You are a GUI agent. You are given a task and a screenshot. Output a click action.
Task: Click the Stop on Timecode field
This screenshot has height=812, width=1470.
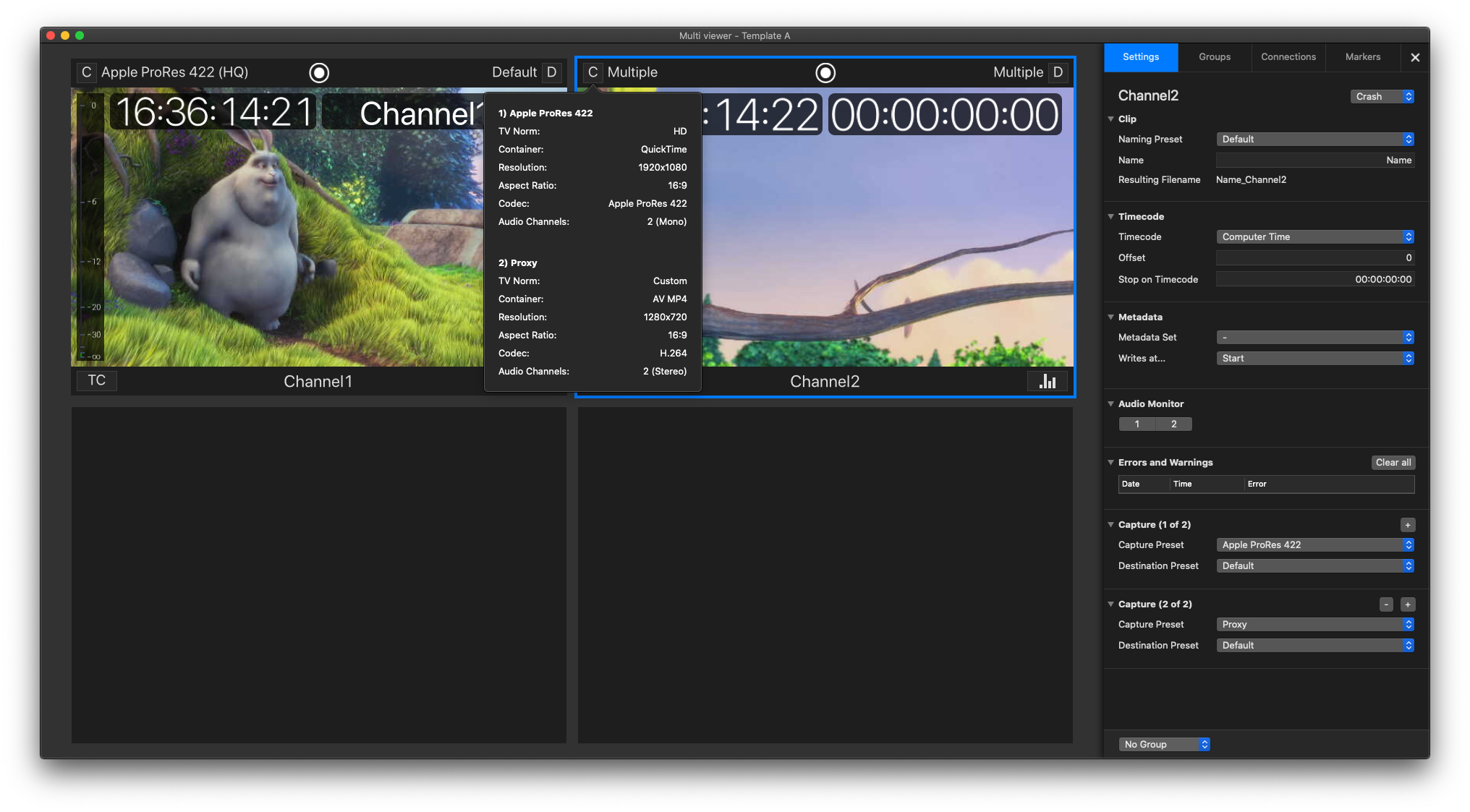(x=1315, y=280)
